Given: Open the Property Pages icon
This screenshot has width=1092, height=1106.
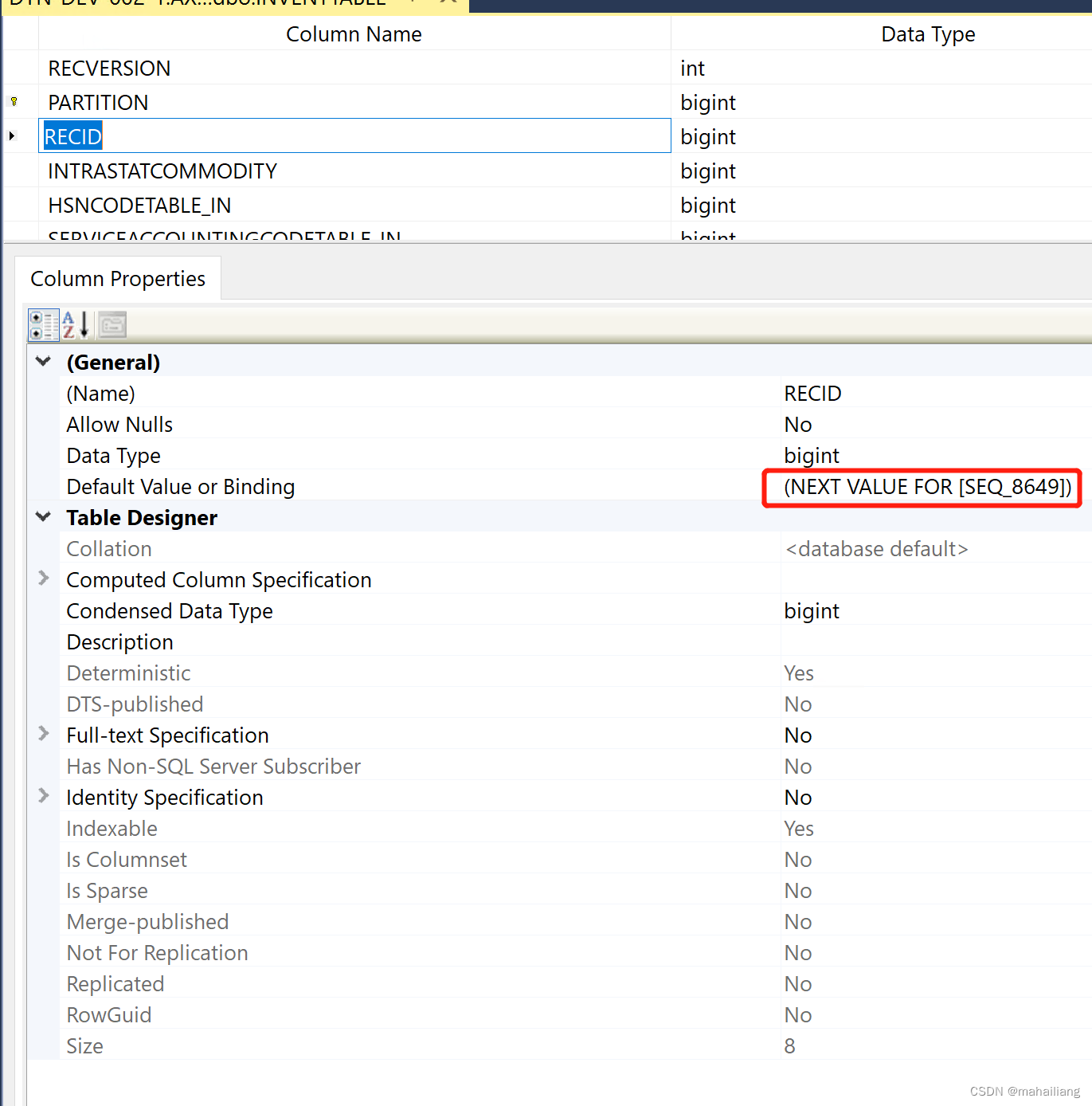Looking at the screenshot, I should pos(112,325).
